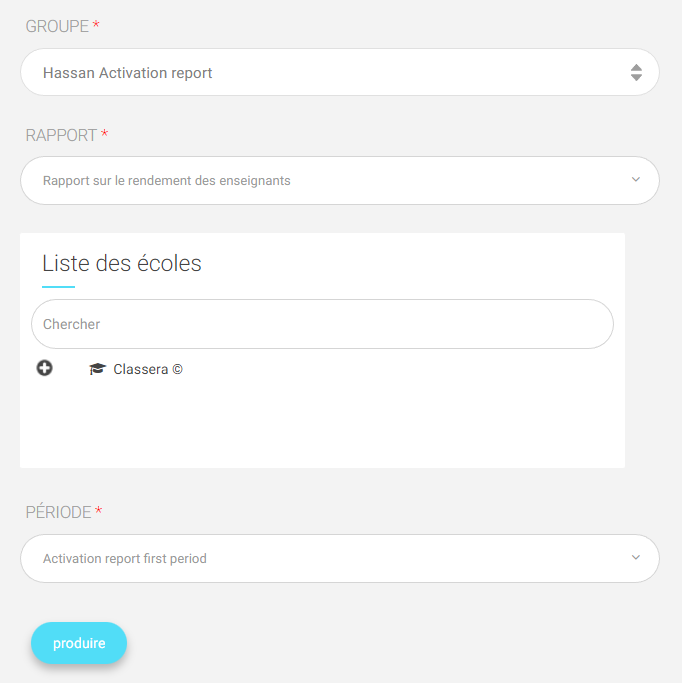
Task: Click the red asterisk next to PÉRIODE
Action: [98, 510]
